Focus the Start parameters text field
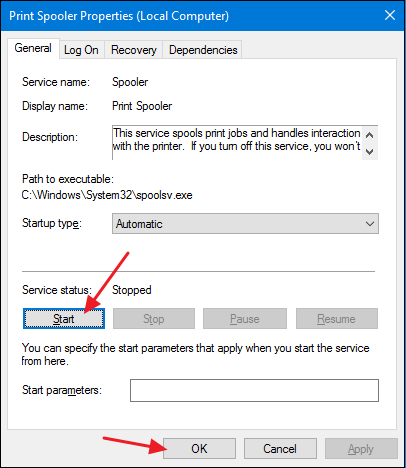 click(x=254, y=390)
